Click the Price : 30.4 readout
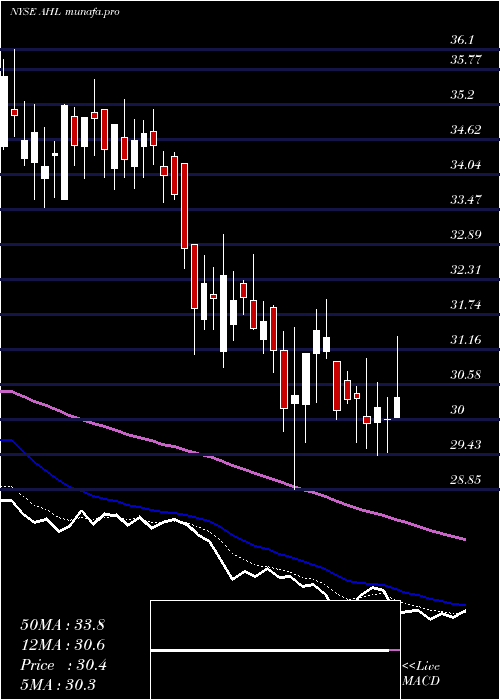The width and height of the screenshot is (500, 700). [x=63, y=665]
